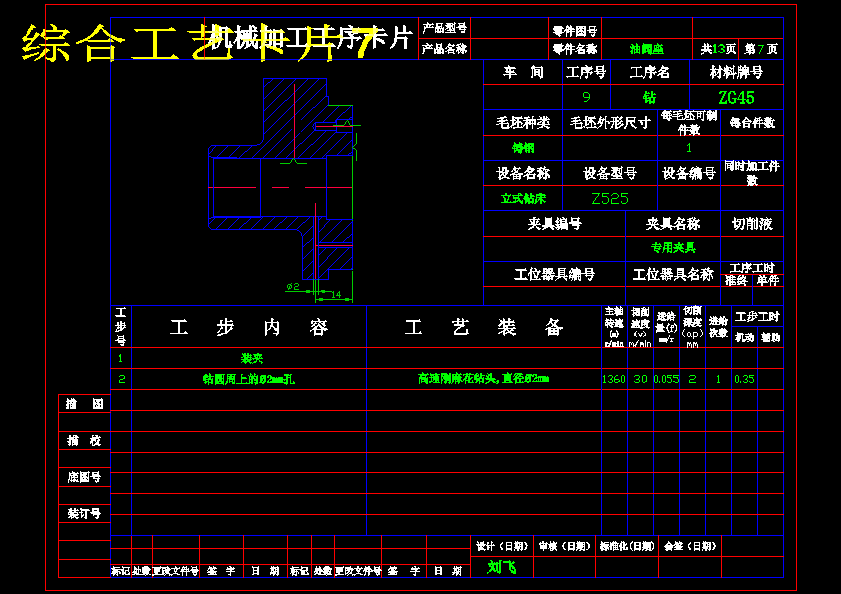Viewport: 841px width, 594px height.
Task: Select the '装订号' side label
Action: coord(84,514)
